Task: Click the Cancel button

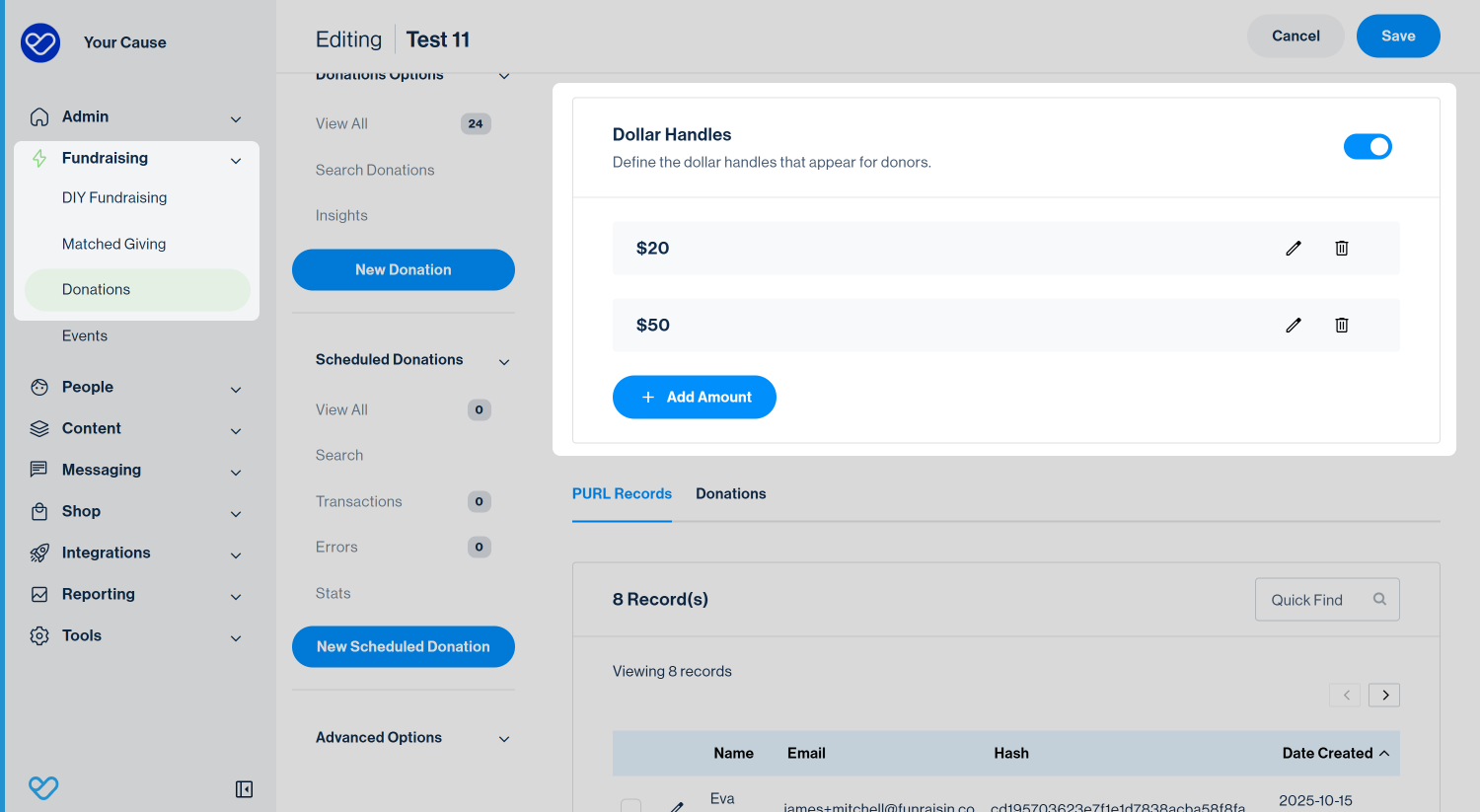Action: (x=1295, y=36)
